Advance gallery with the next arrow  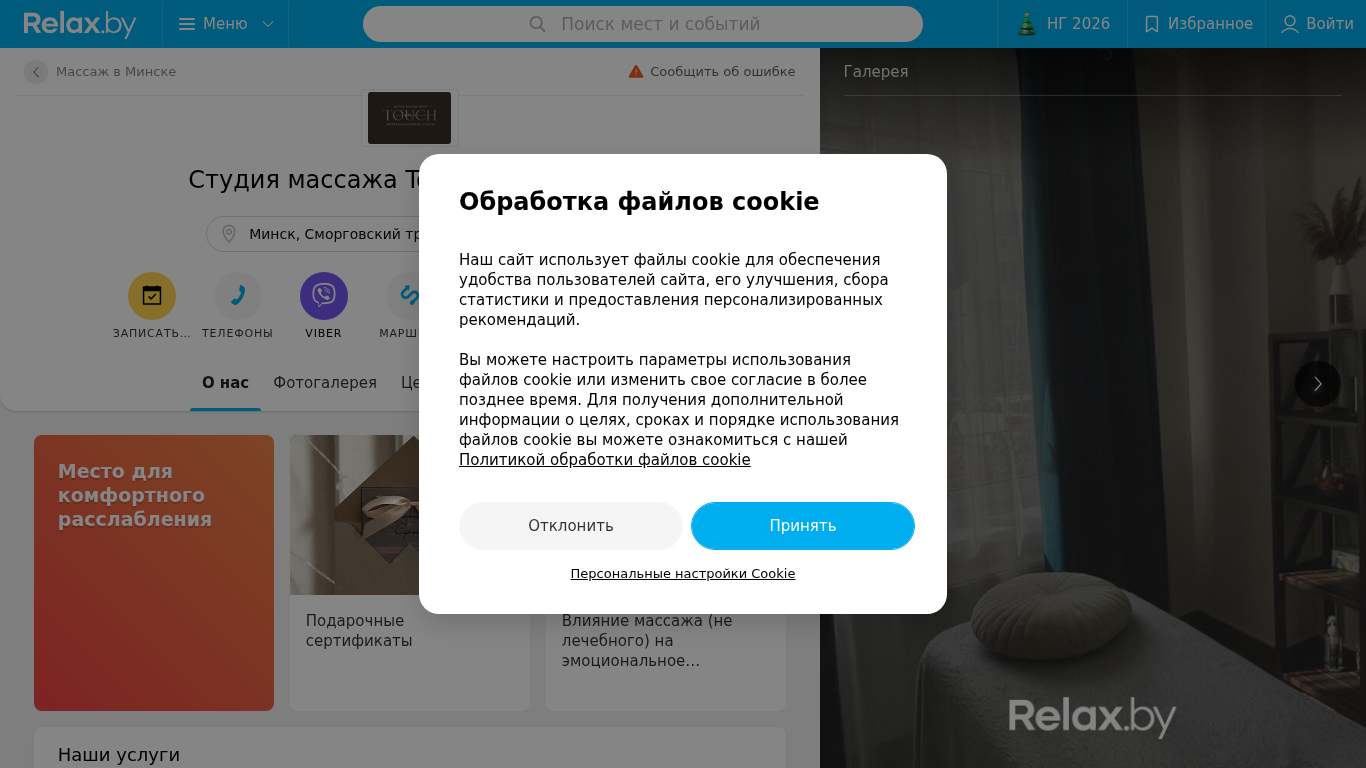point(1318,383)
